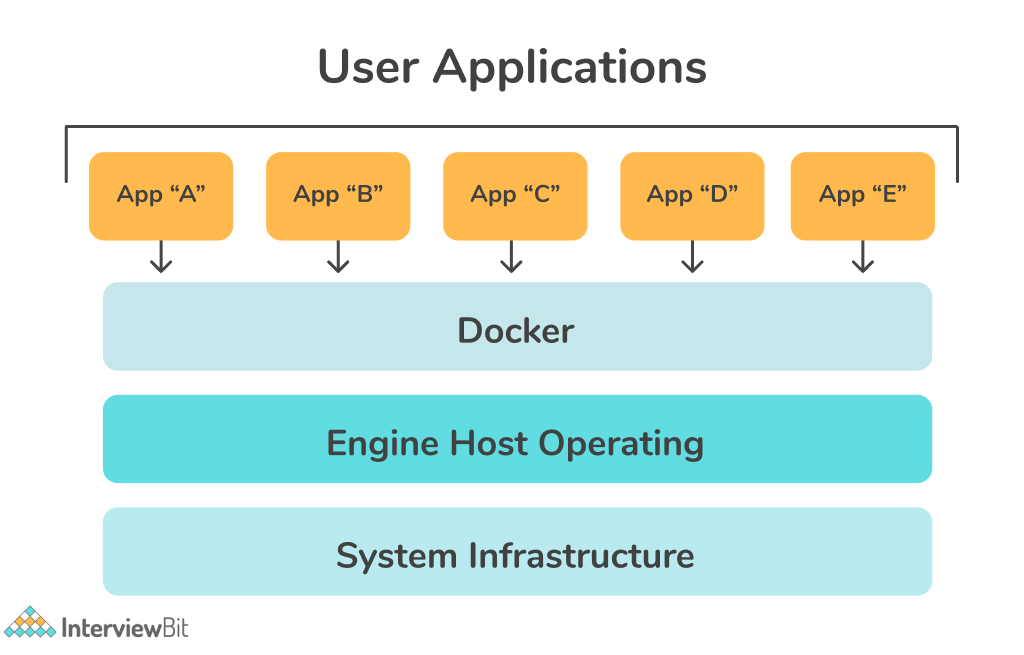Click the word "Applications" in the title
The width and height of the screenshot is (1024, 655).
tap(570, 68)
